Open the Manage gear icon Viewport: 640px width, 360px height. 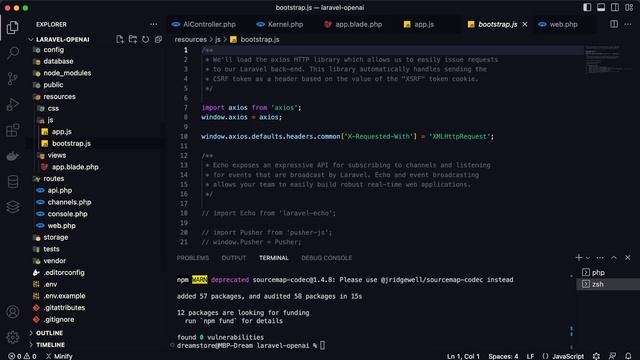coord(13,337)
